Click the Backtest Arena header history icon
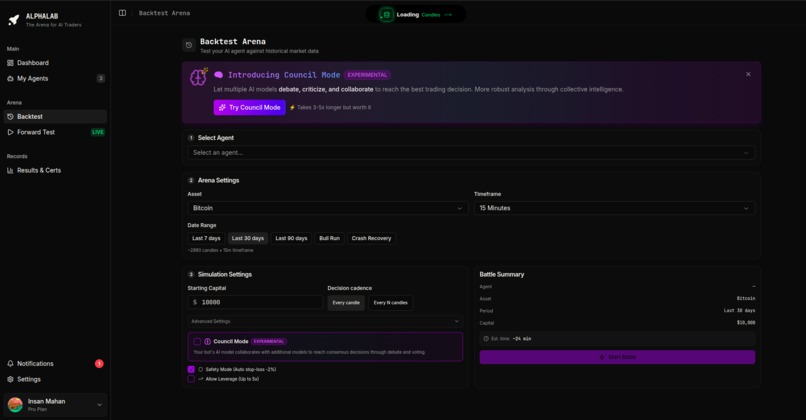 pos(189,45)
